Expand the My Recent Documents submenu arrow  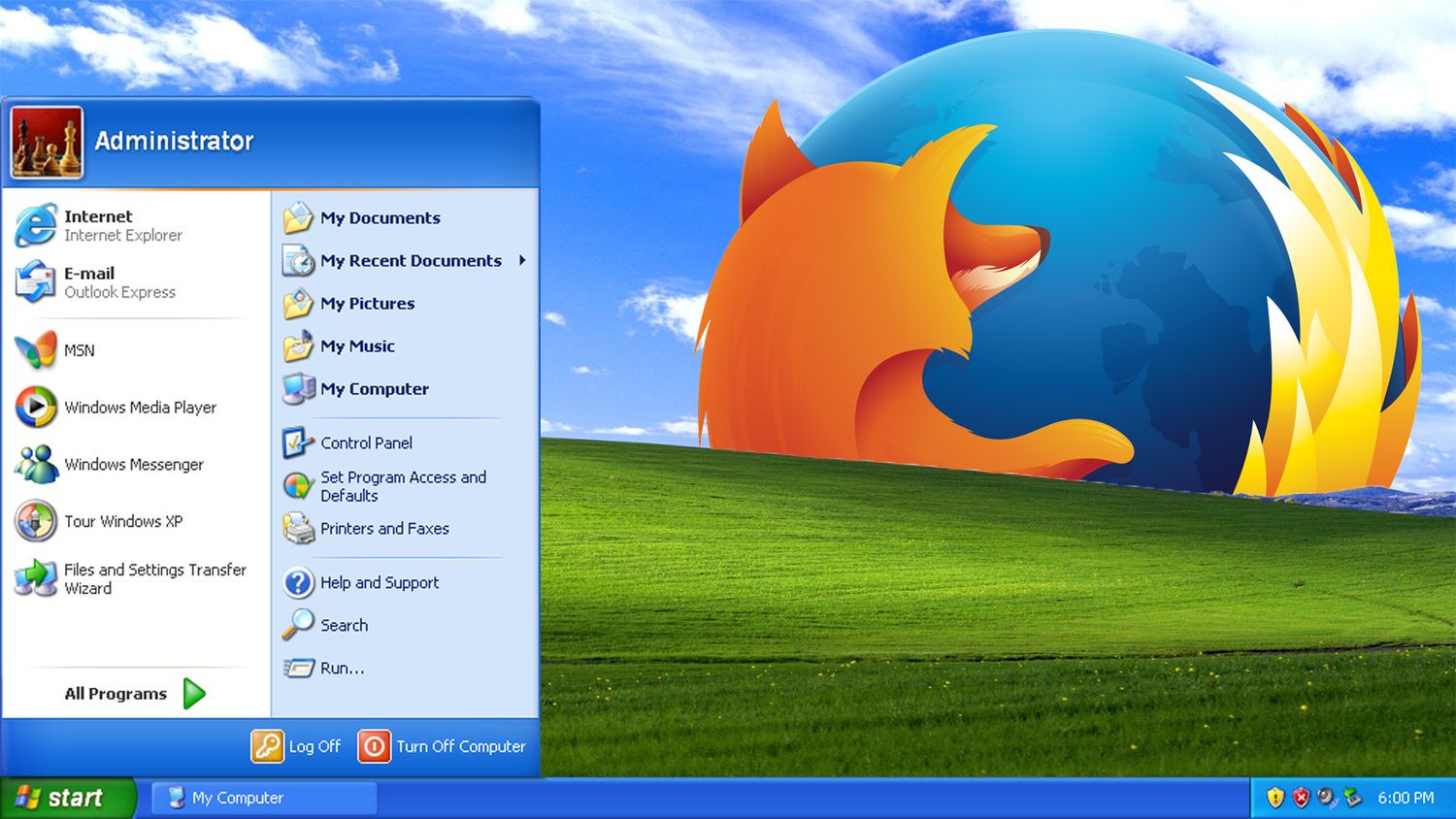pyautogui.click(x=522, y=260)
